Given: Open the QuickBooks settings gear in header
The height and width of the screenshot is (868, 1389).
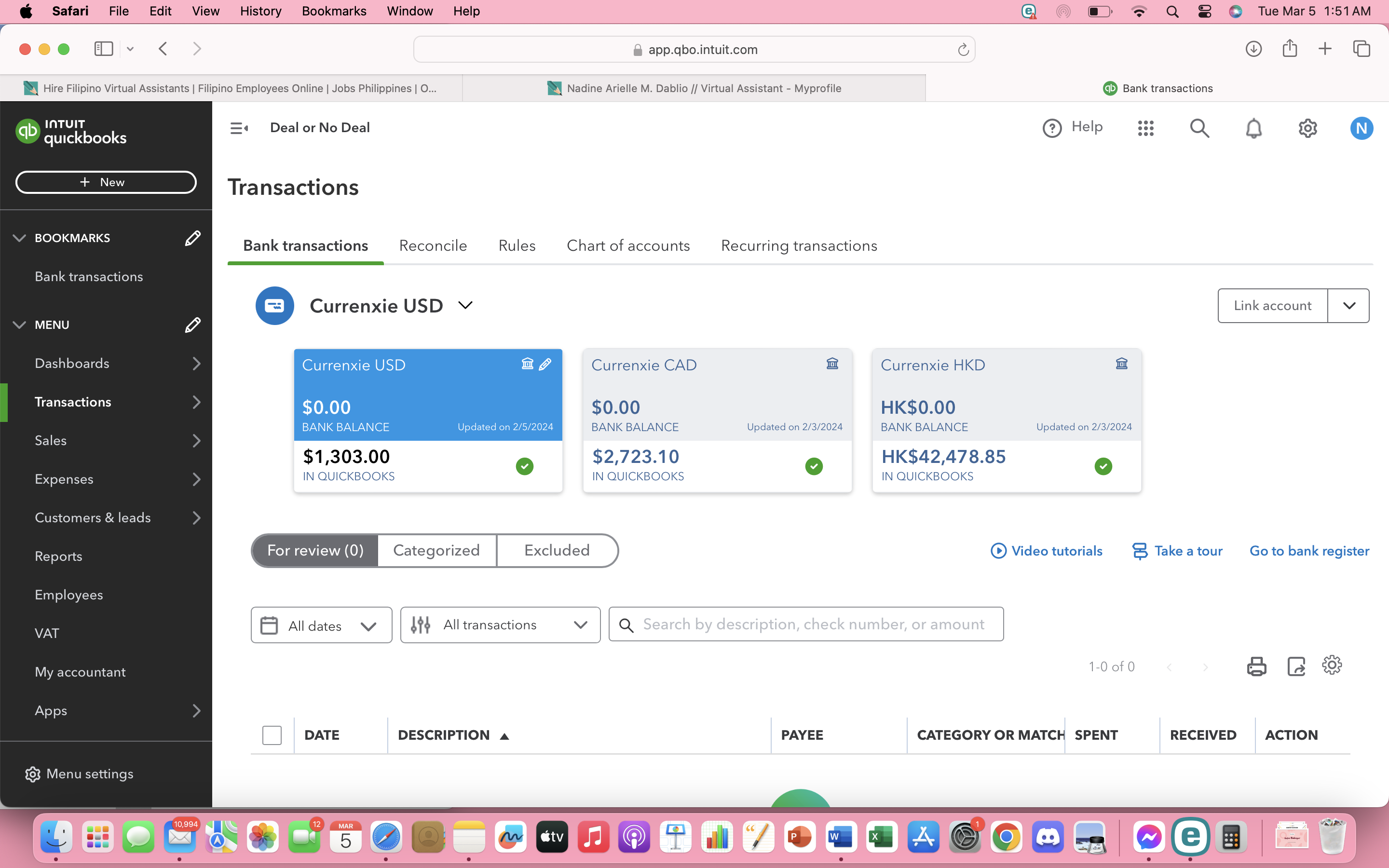Looking at the screenshot, I should pos(1307,128).
